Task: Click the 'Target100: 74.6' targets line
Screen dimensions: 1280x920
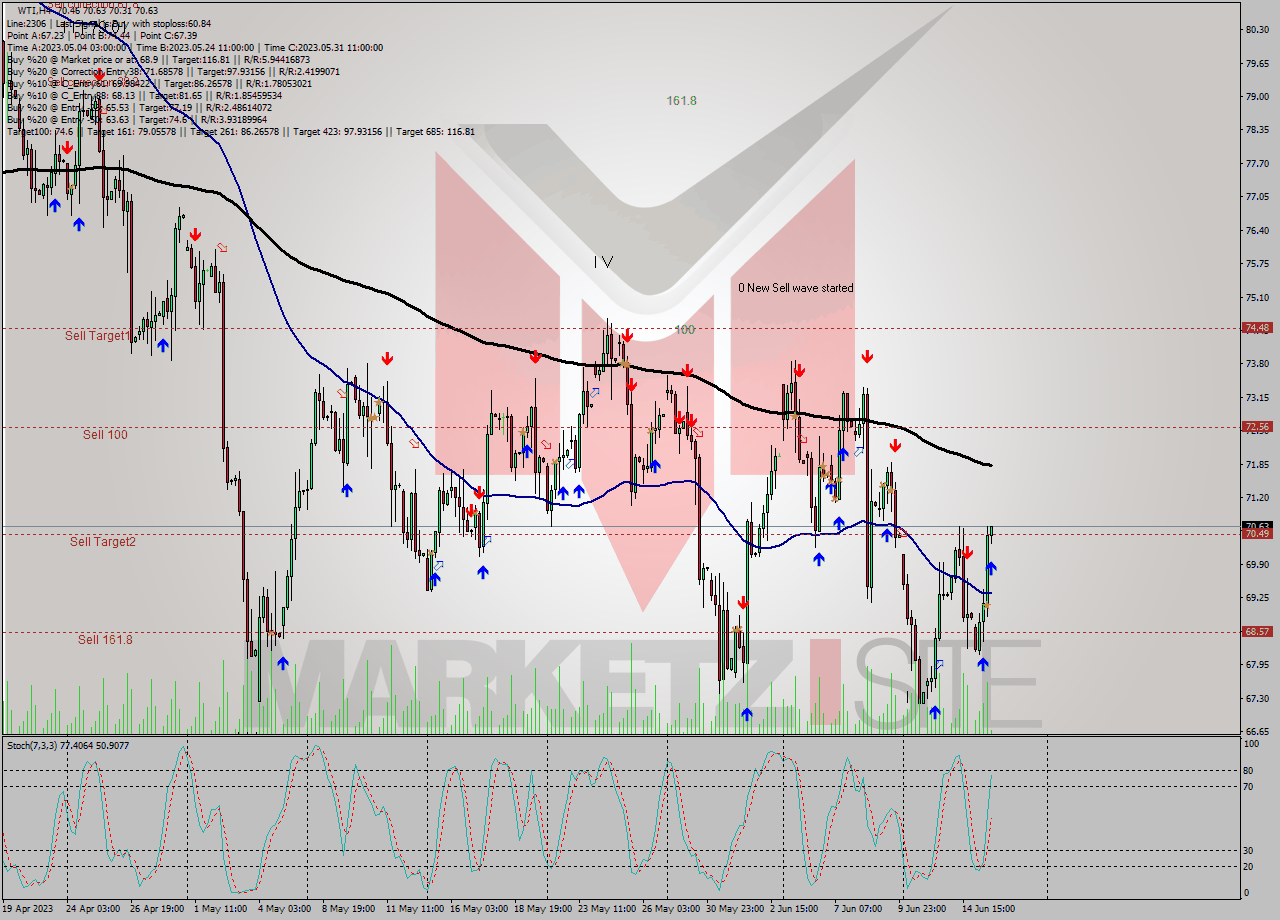Action: (240, 131)
